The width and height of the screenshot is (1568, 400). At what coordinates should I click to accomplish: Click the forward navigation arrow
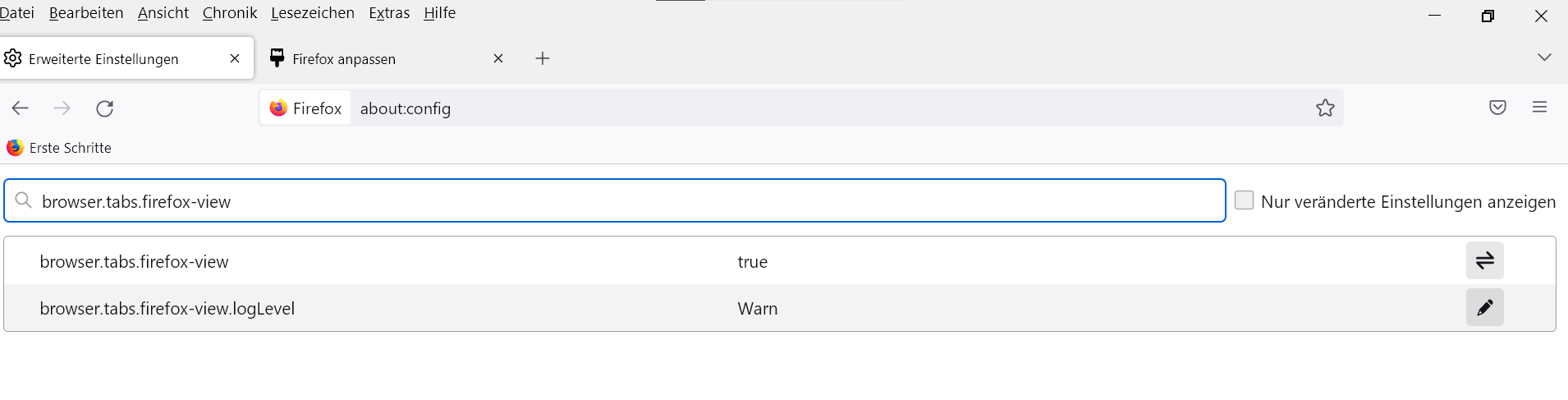click(62, 108)
